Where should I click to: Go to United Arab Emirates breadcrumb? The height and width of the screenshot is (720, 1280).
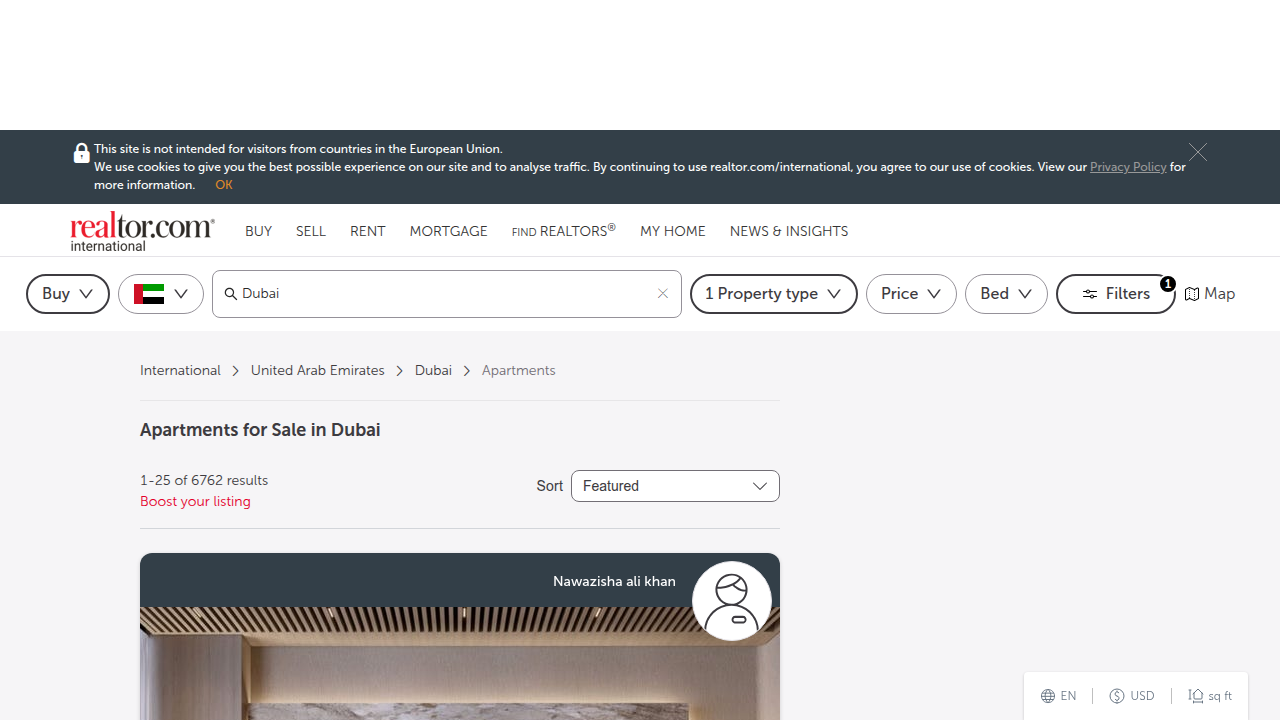pos(317,371)
